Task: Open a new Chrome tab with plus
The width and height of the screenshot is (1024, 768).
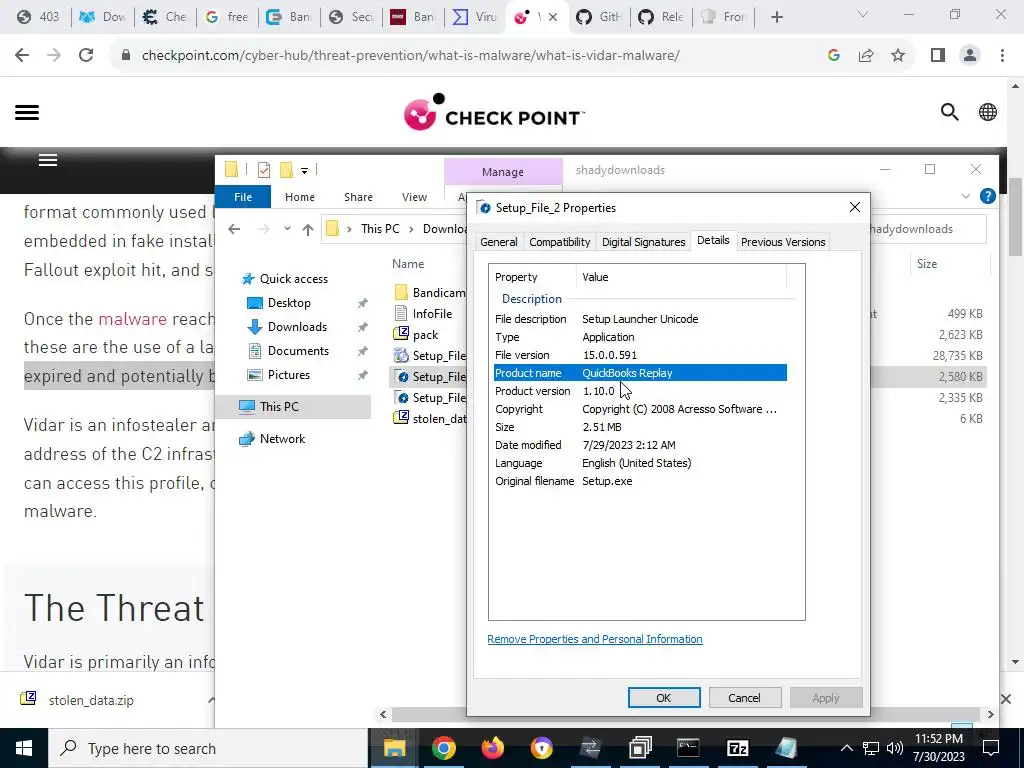Action: (776, 17)
